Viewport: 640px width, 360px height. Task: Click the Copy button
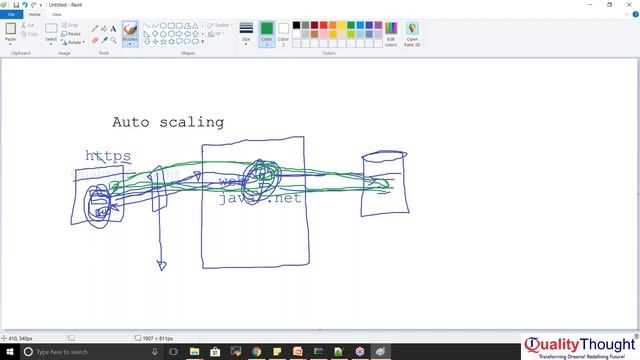click(29, 34)
